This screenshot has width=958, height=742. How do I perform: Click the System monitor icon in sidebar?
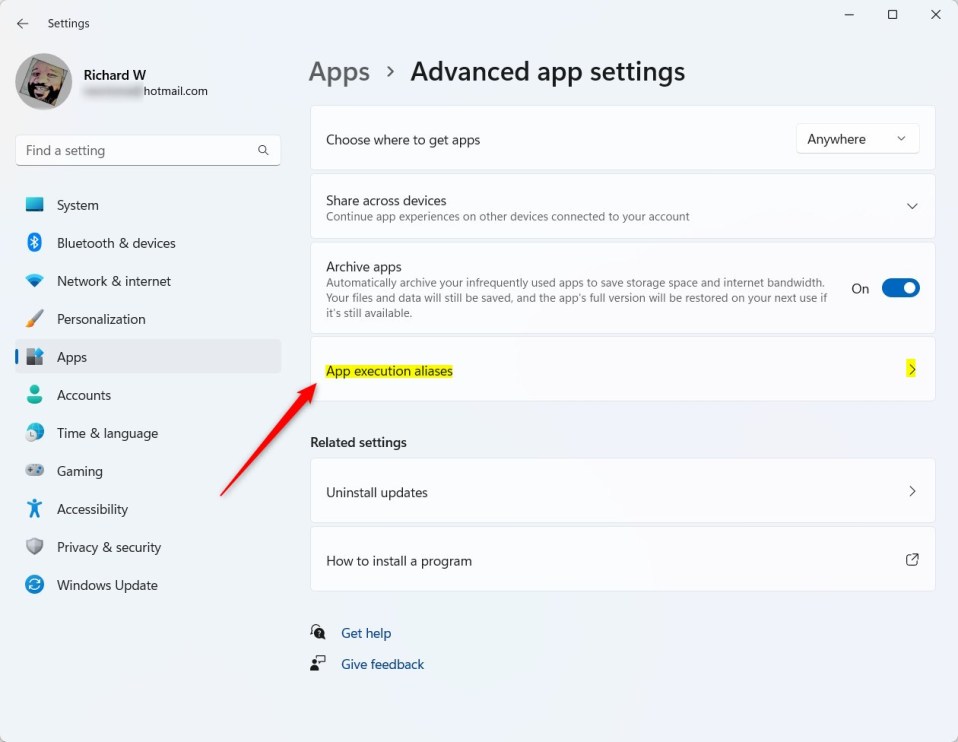click(x=35, y=205)
